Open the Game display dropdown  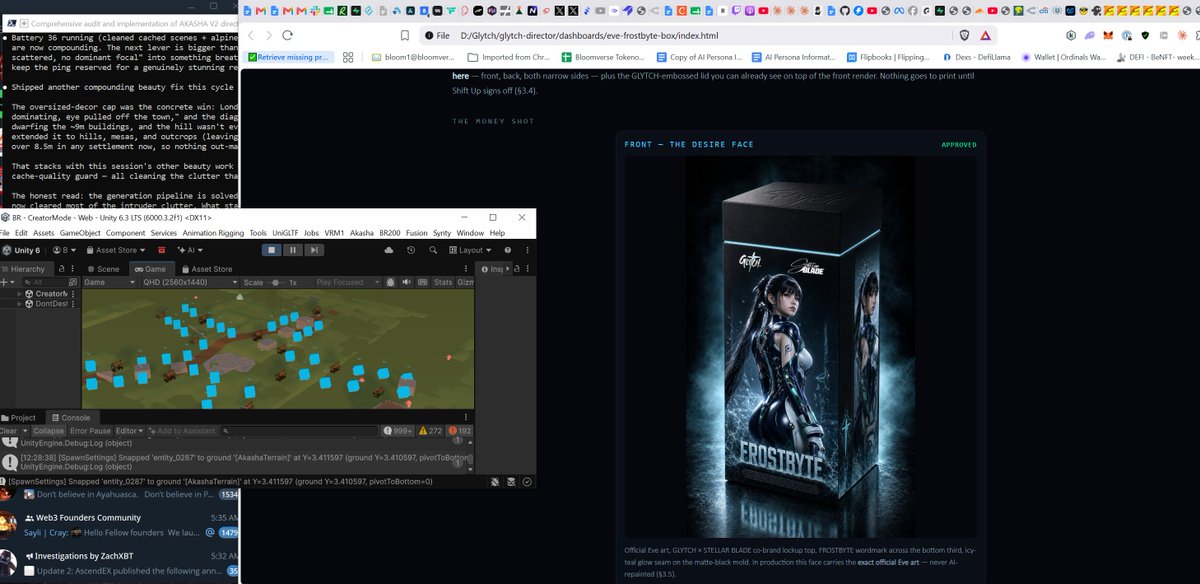(109, 282)
